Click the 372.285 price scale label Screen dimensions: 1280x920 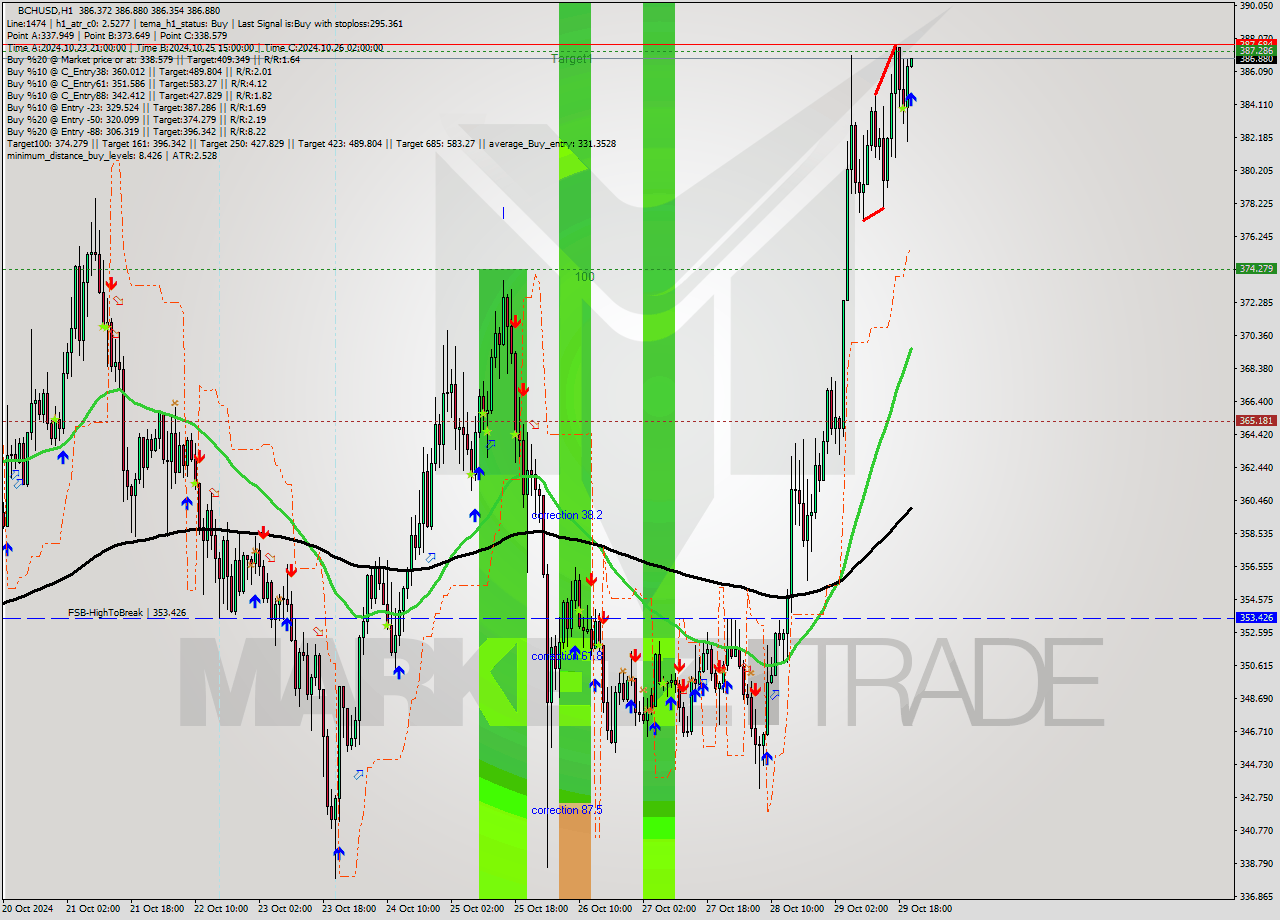point(1256,303)
